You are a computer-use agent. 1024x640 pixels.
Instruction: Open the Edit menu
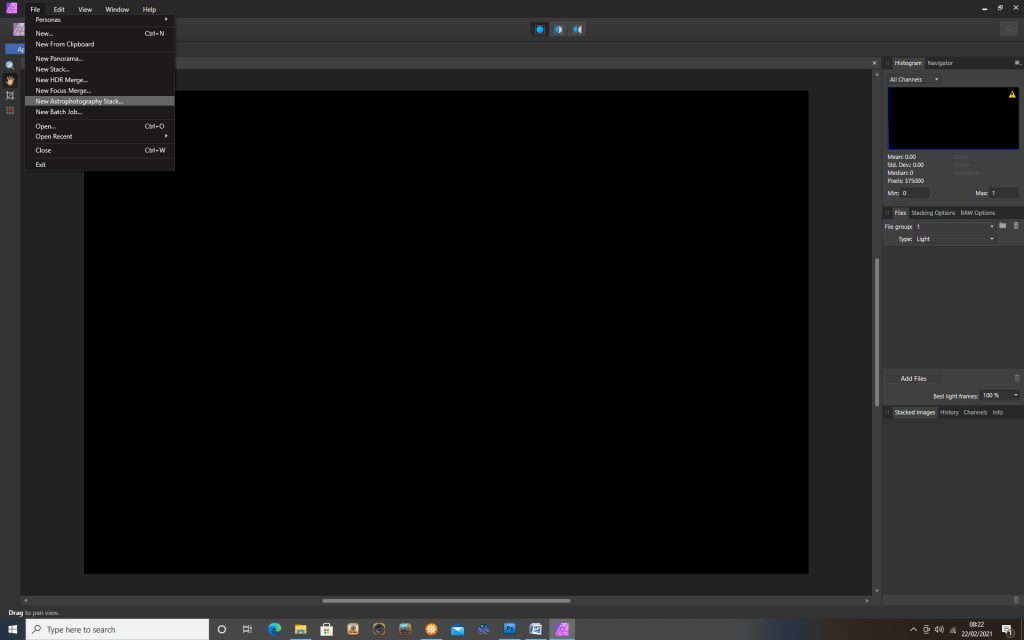click(x=59, y=9)
